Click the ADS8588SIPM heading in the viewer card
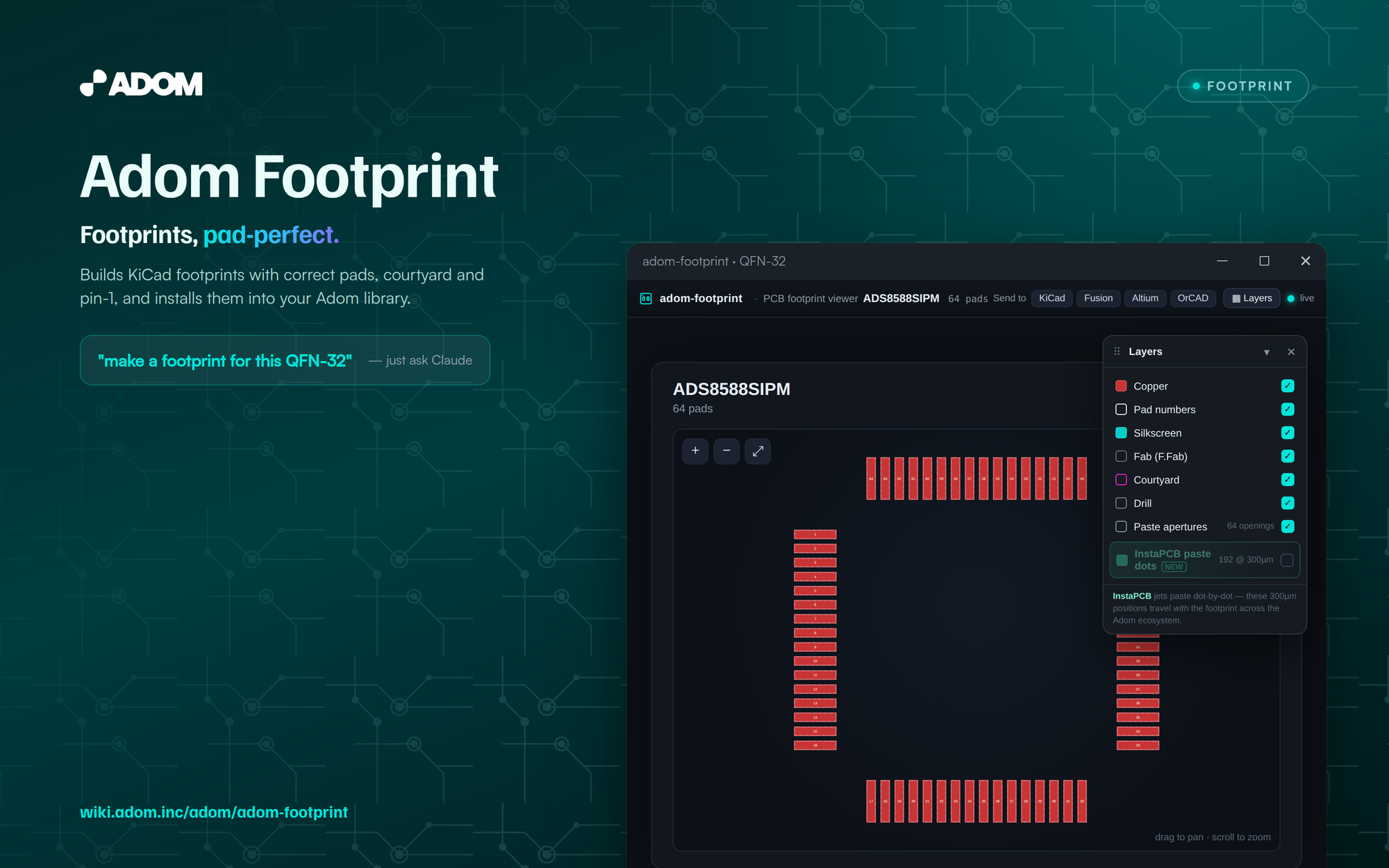The width and height of the screenshot is (1389, 868). 731,389
